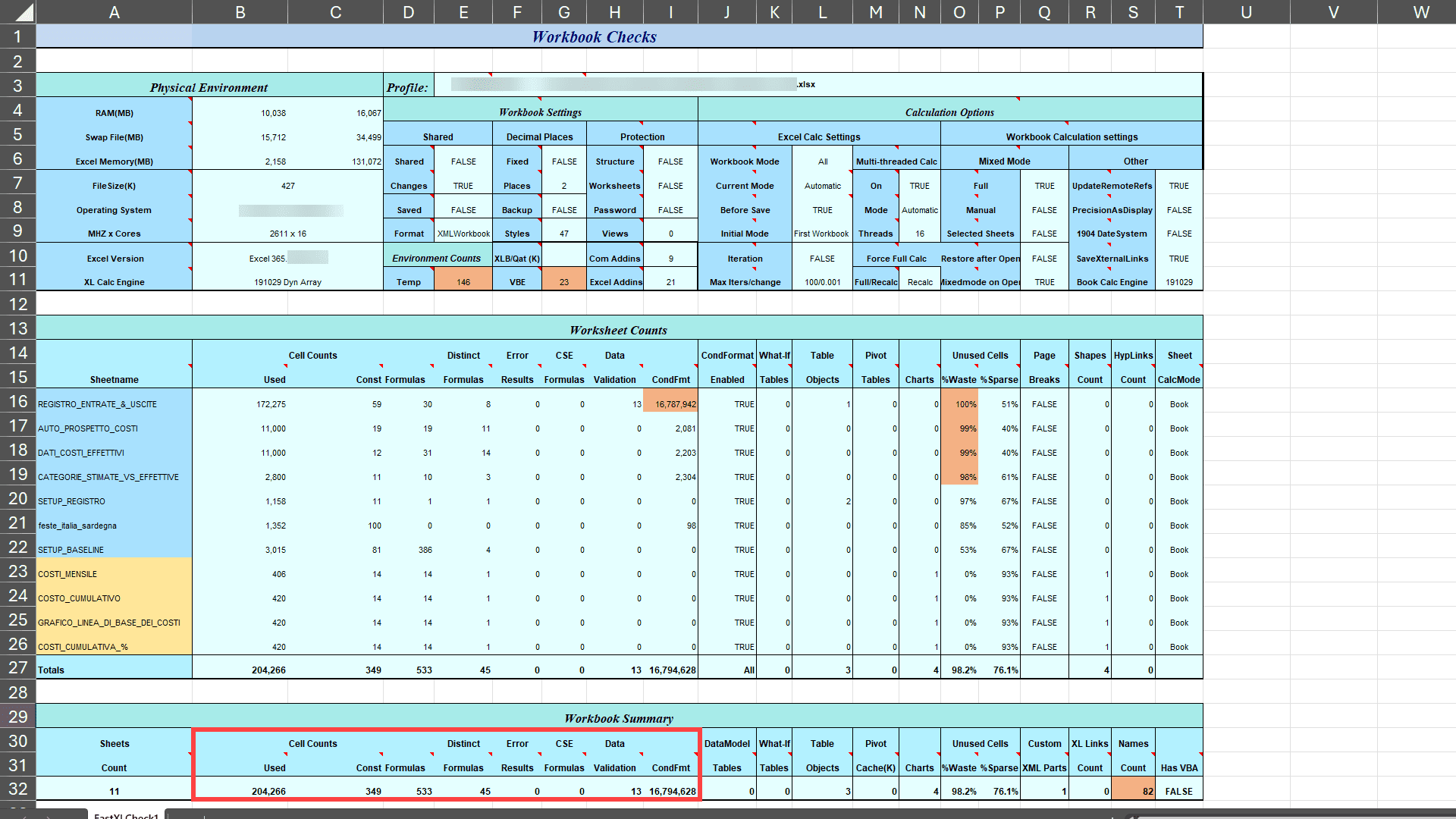Image resolution: width=1456 pixels, height=819 pixels.
Task: Select the Shared FALSE setting cell
Action: coord(463,161)
